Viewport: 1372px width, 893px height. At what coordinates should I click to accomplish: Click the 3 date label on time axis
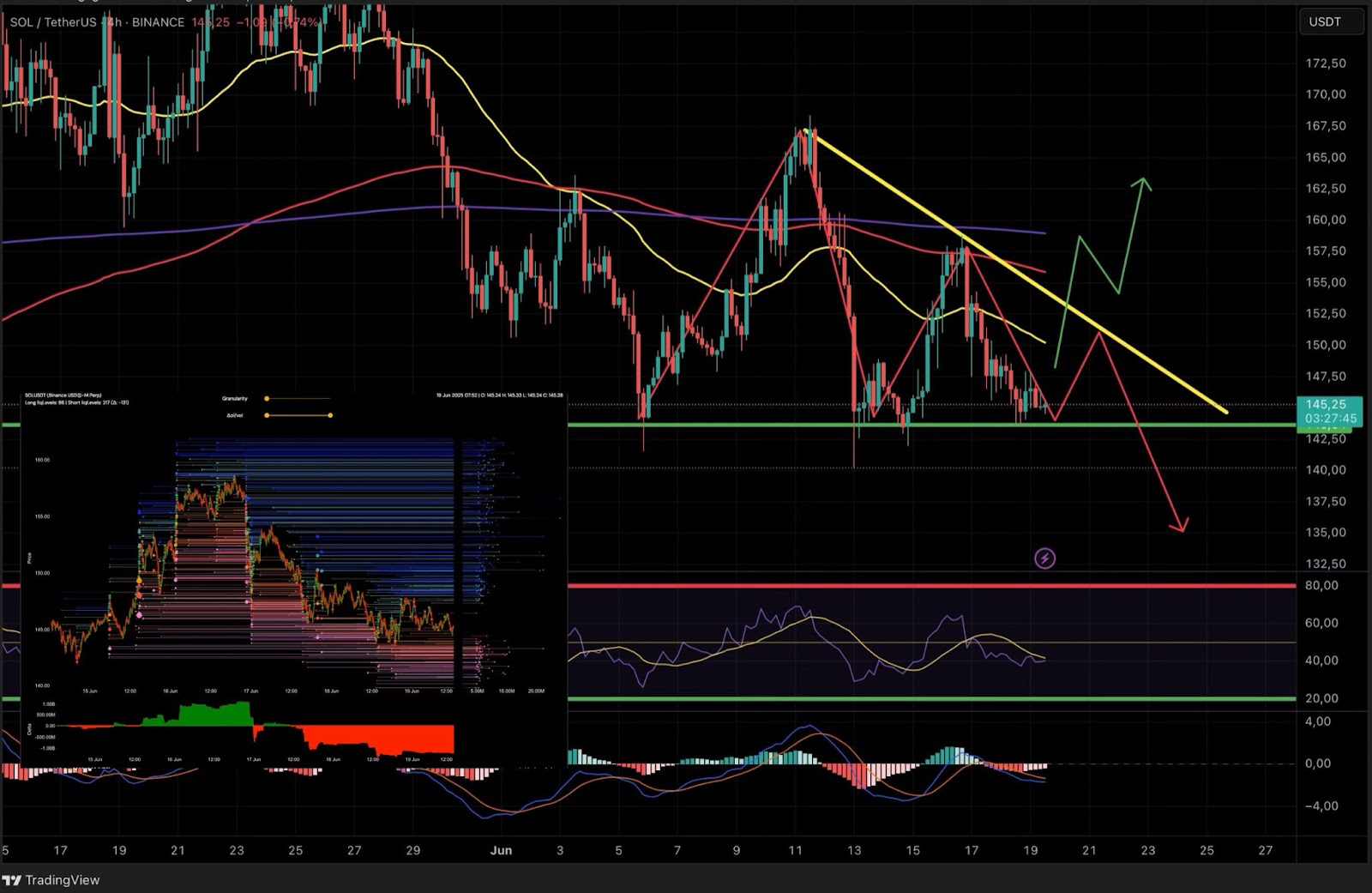560,850
